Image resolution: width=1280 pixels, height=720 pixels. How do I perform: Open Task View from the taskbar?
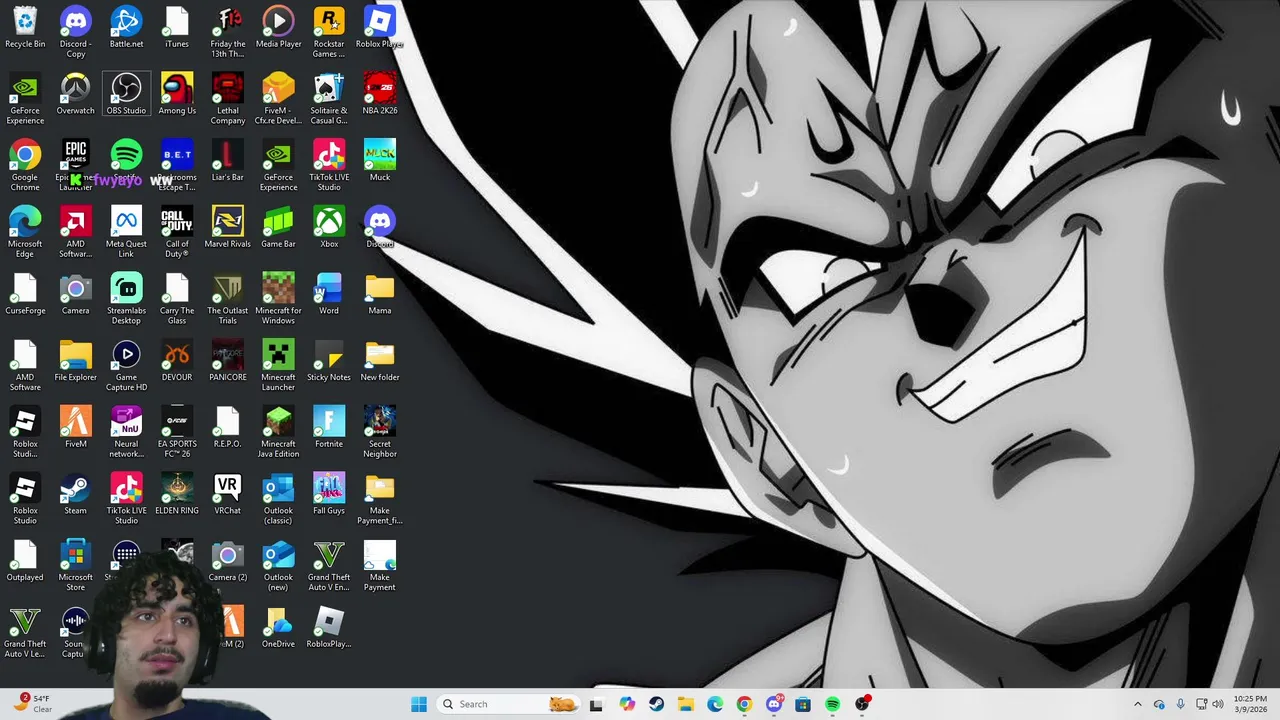coord(596,704)
